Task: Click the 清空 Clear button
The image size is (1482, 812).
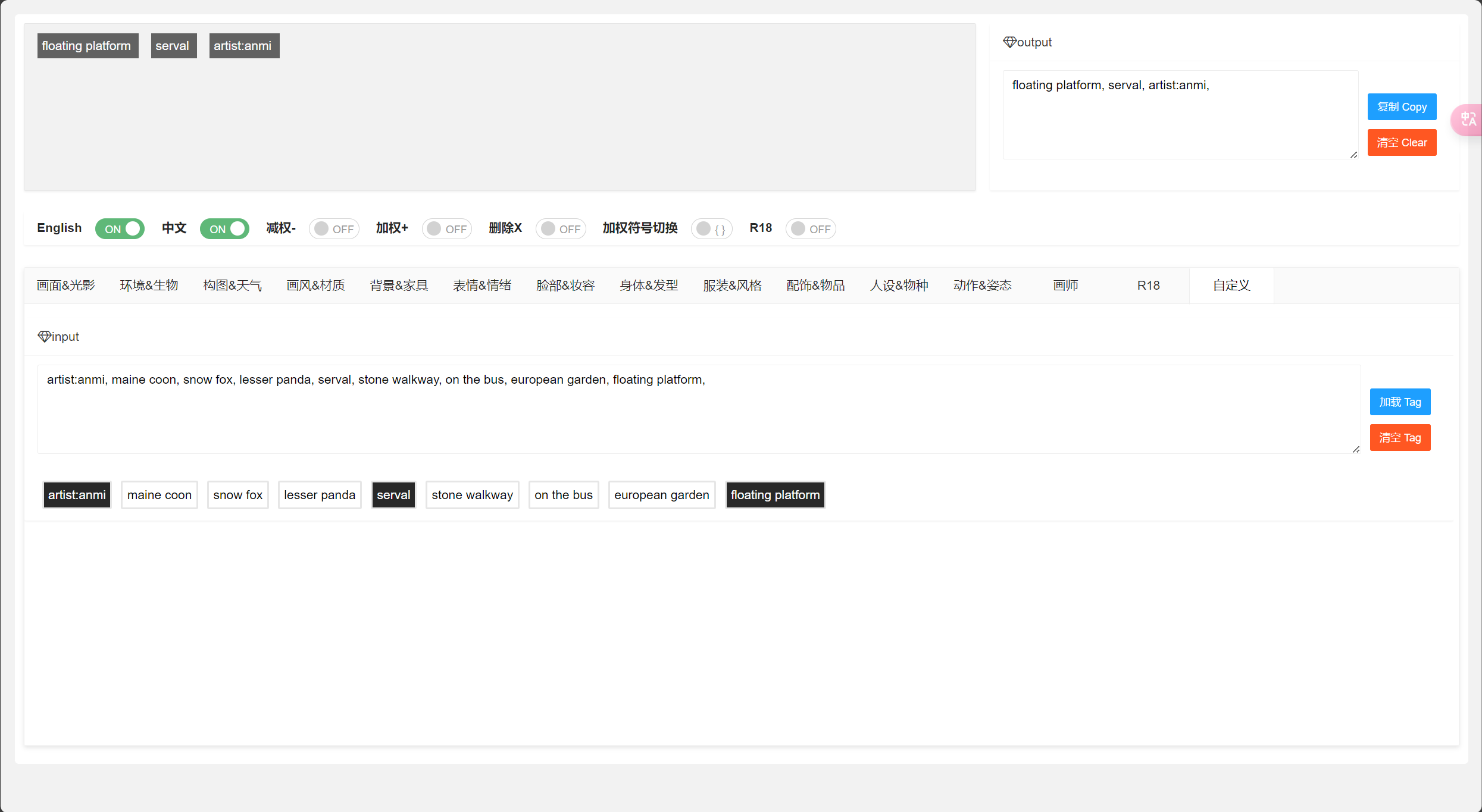Action: (1402, 143)
